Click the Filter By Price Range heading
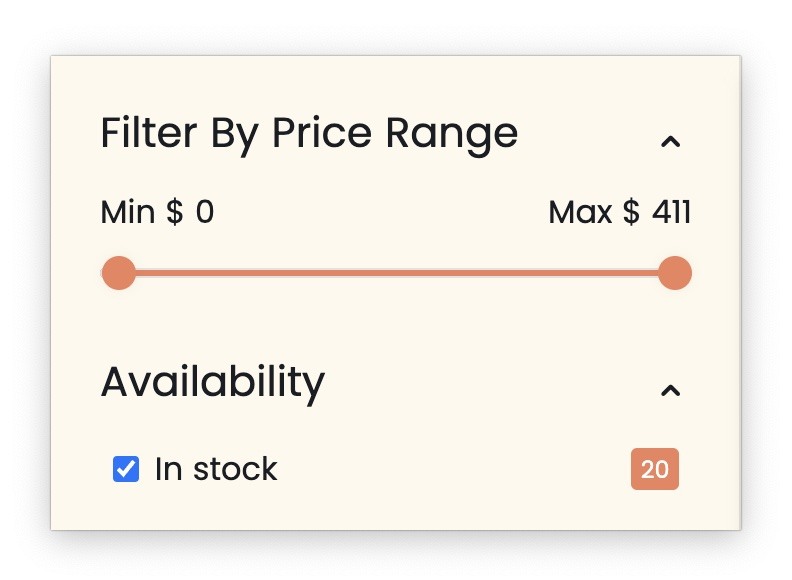 309,133
